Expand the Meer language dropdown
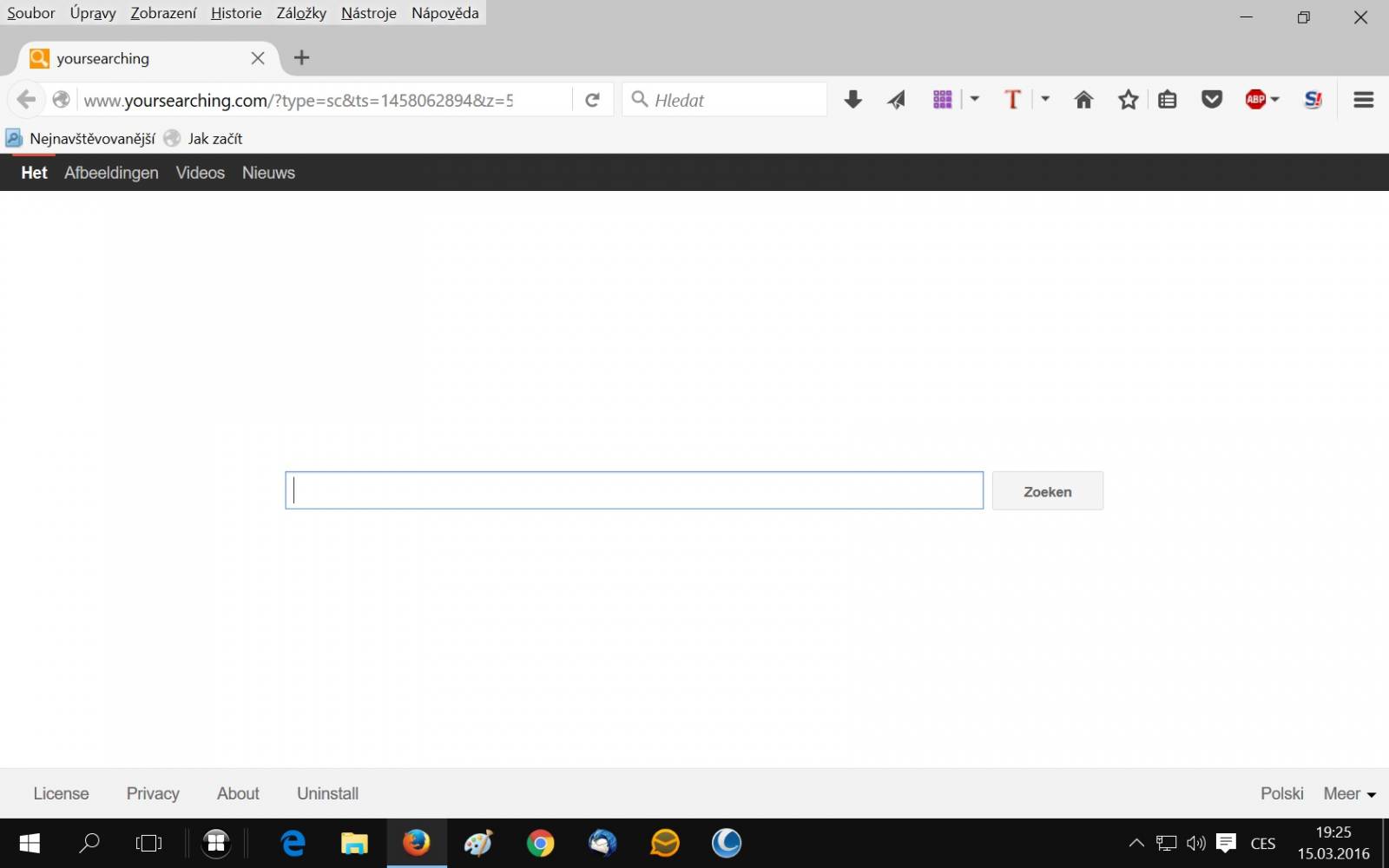Viewport: 1389px width, 868px height. (1350, 793)
